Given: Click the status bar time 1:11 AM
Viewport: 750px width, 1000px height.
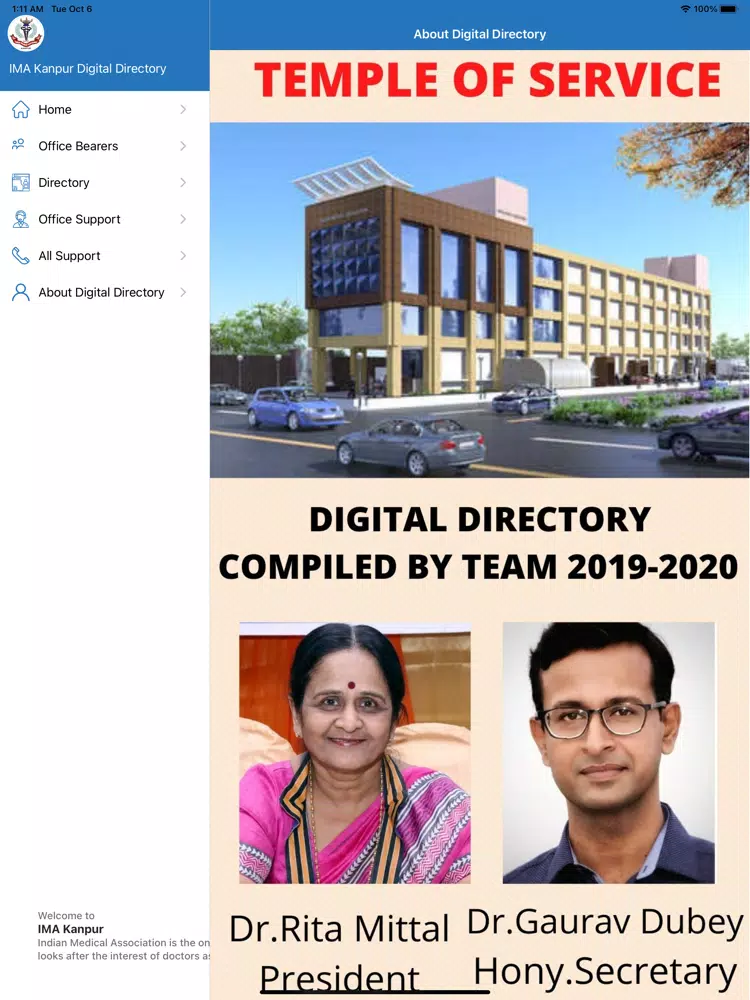Looking at the screenshot, I should point(27,9).
